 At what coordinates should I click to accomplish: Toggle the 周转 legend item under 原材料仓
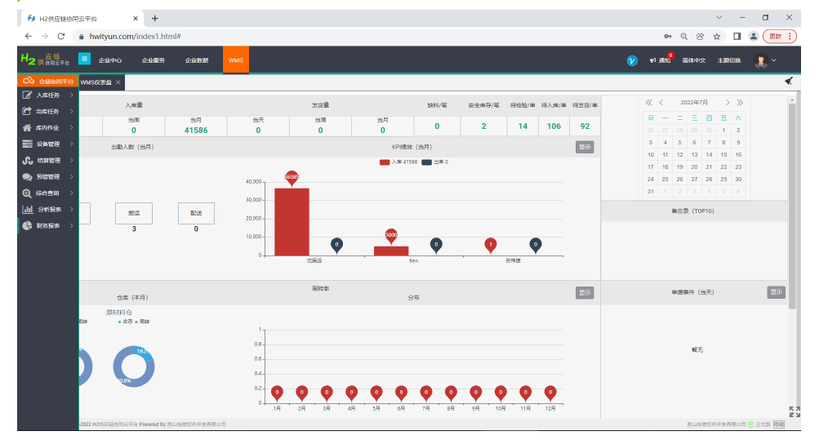pyautogui.click(x=143, y=322)
